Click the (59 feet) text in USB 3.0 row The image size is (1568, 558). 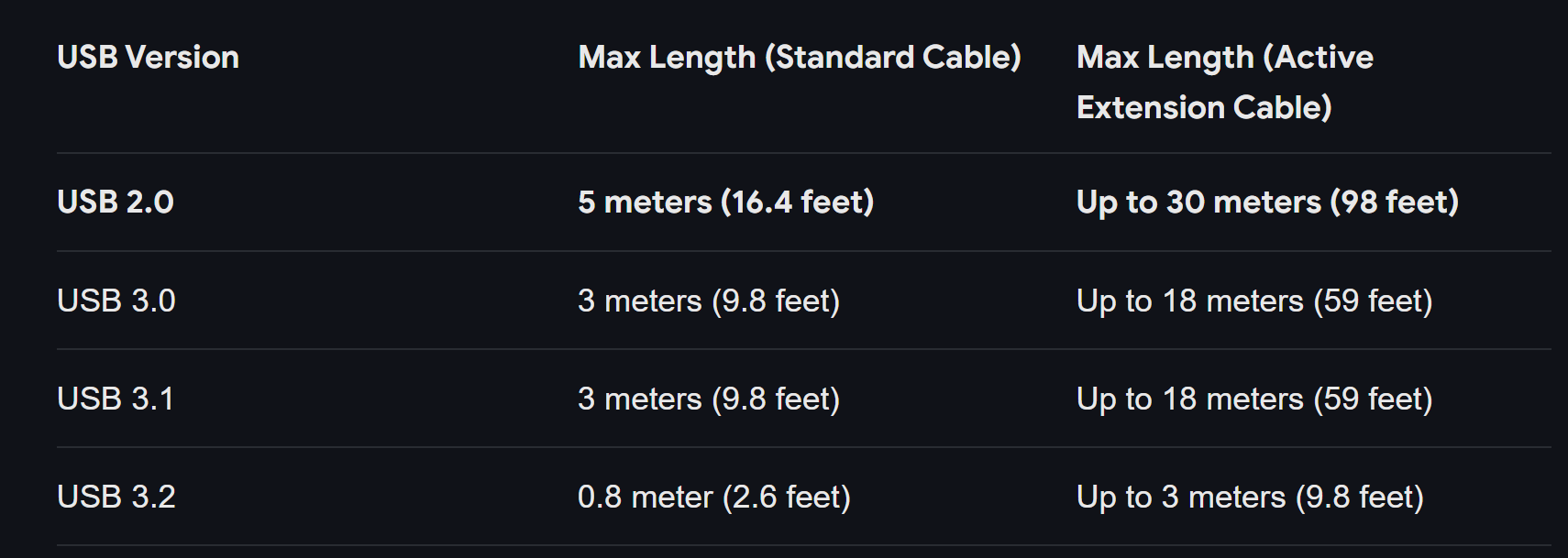point(1373,301)
